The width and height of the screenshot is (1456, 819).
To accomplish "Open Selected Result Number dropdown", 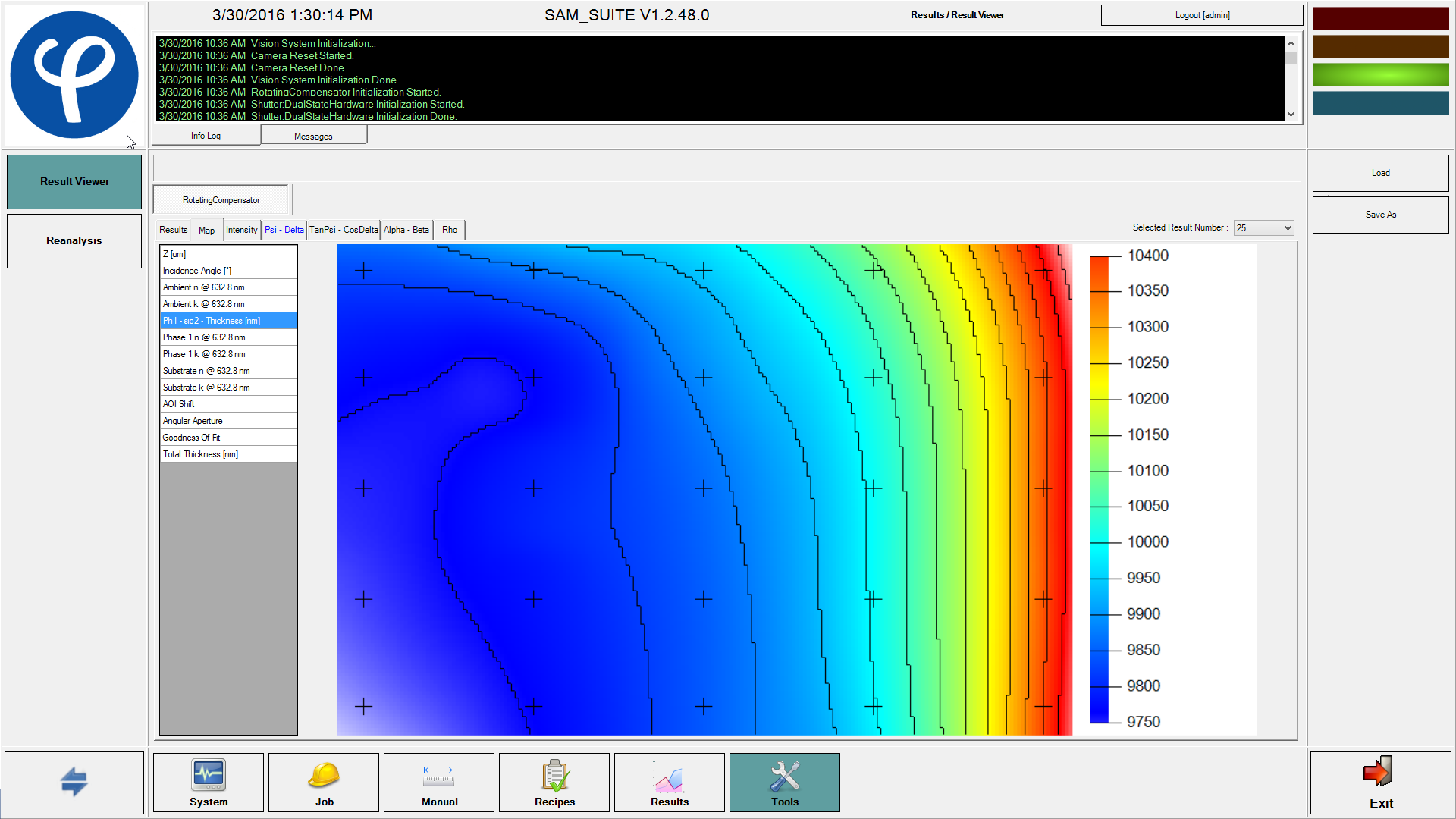I will (1263, 228).
